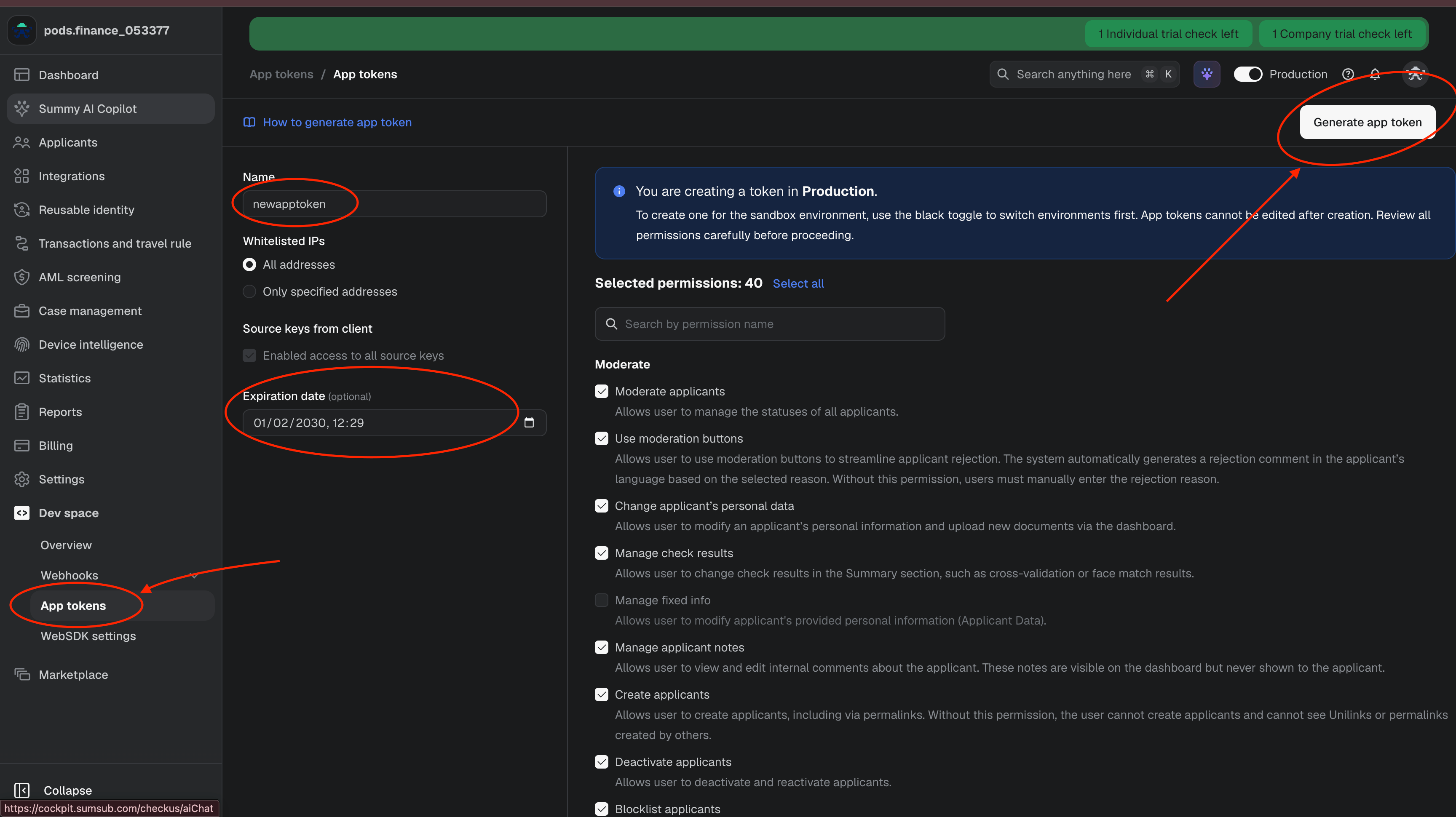Click the Search anything here box
This screenshot has height=817, width=1456.
point(1084,74)
